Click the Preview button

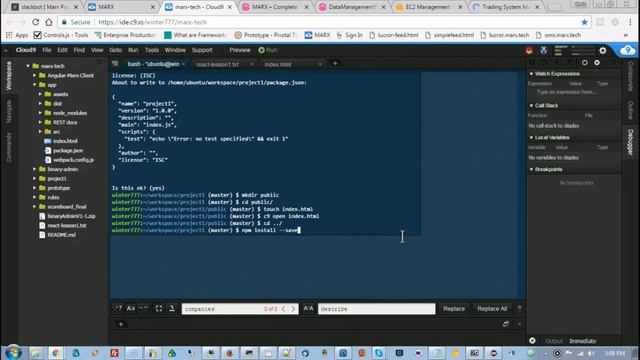pyautogui.click(x=240, y=50)
